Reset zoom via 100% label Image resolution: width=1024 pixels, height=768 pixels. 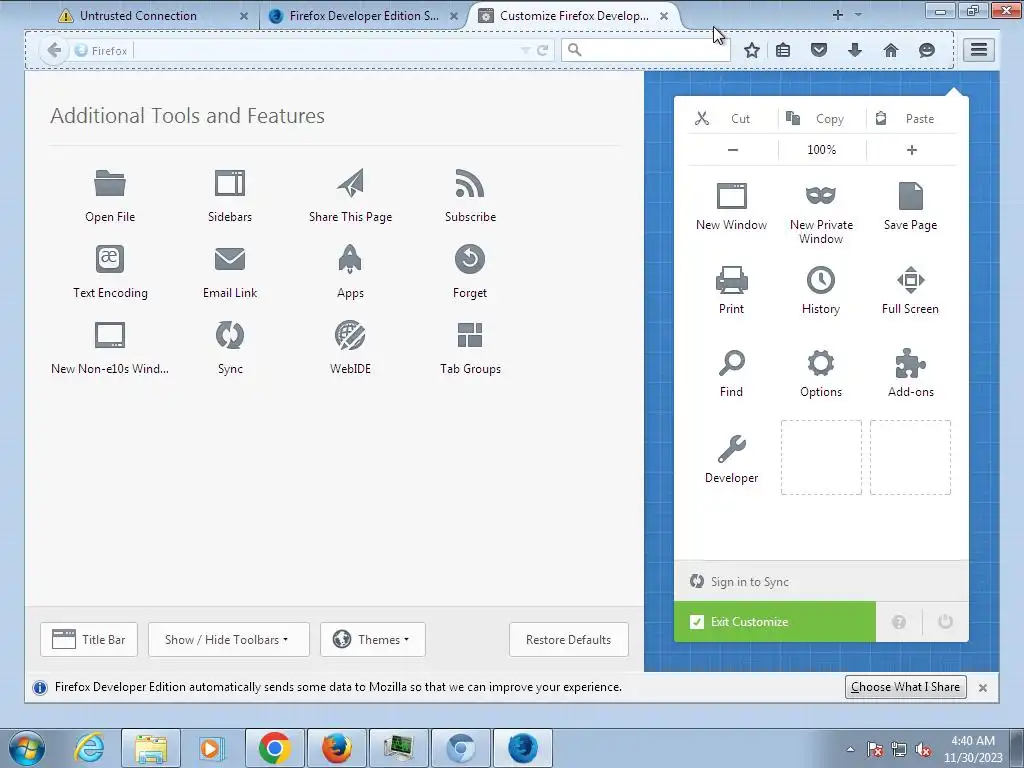(x=822, y=150)
